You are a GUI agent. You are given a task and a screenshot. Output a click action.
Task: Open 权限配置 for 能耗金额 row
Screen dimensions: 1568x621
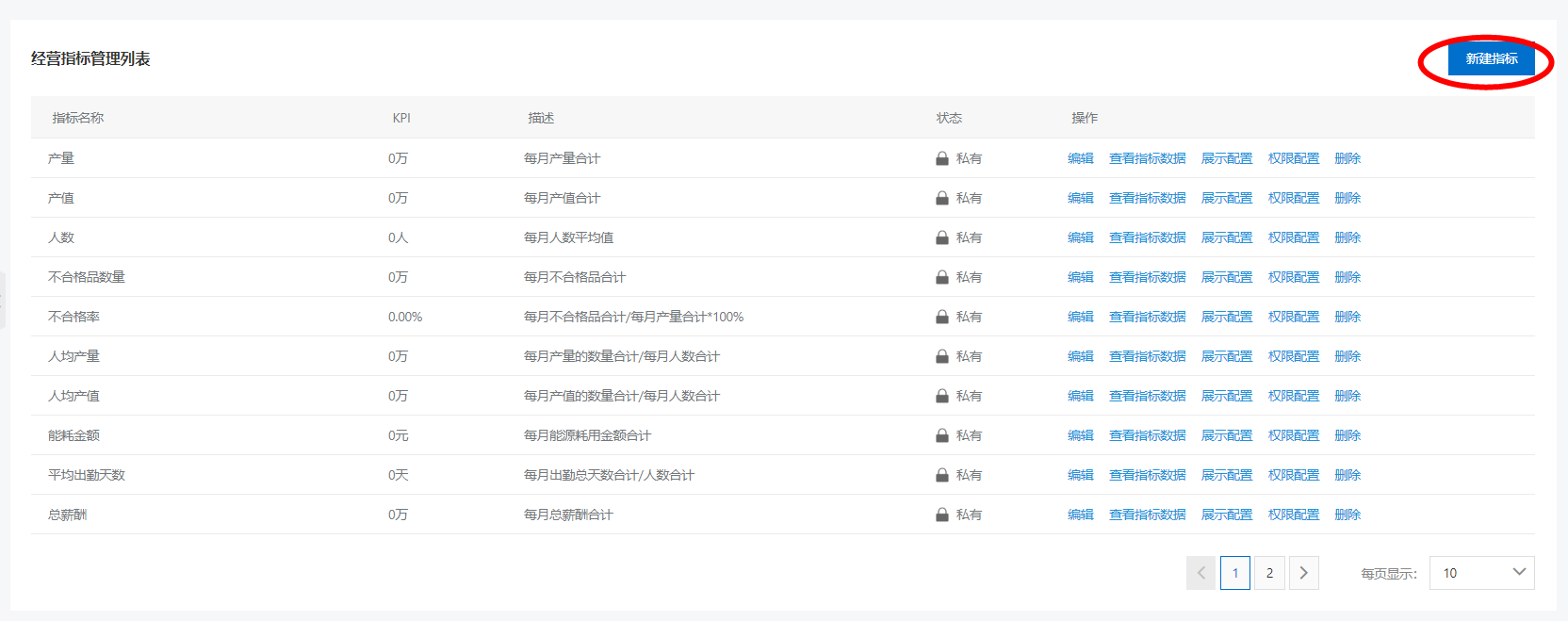click(1294, 435)
